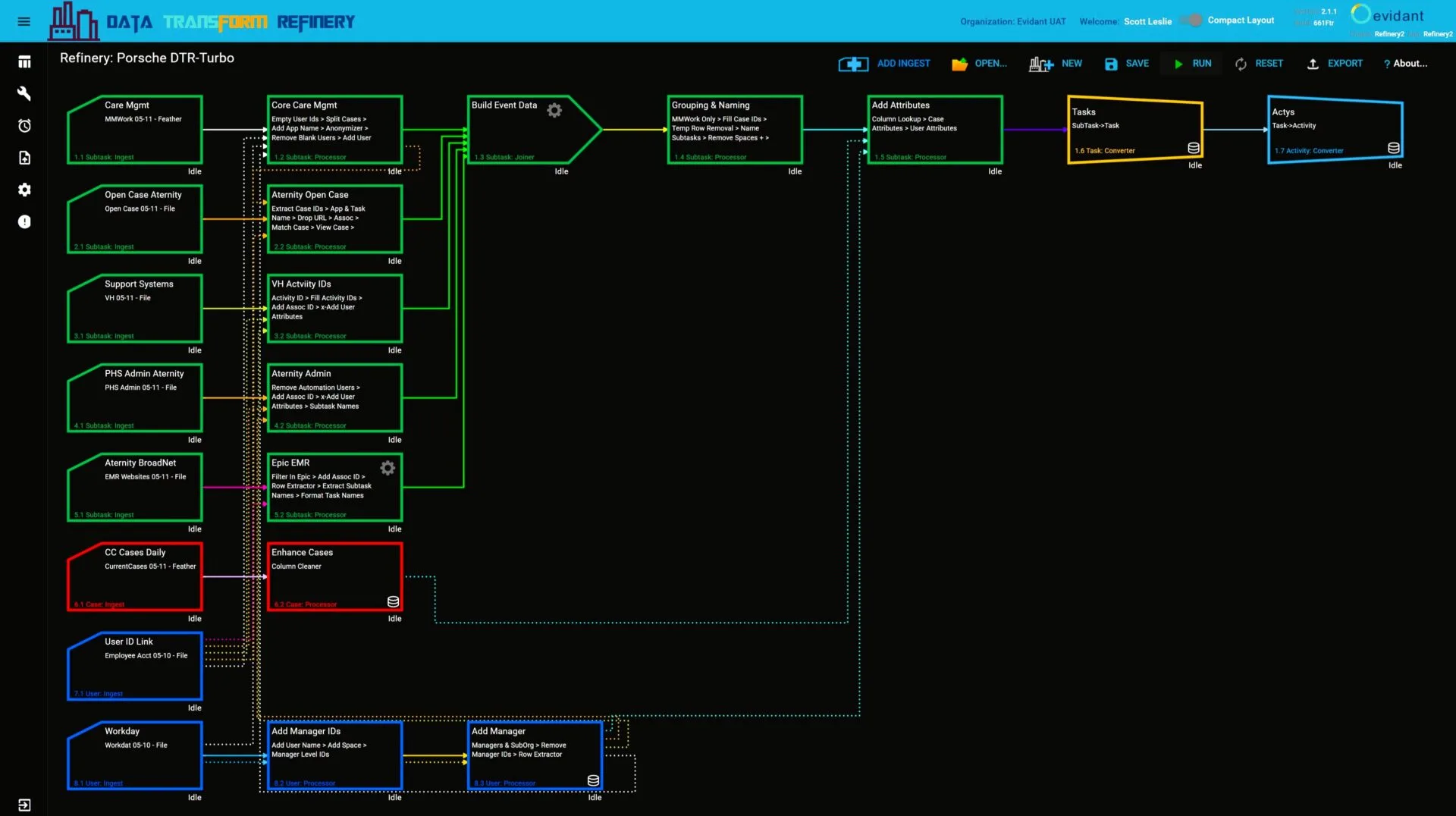Save the refinery using SAVE
Viewport: 1456px width, 816px height.
point(1126,64)
